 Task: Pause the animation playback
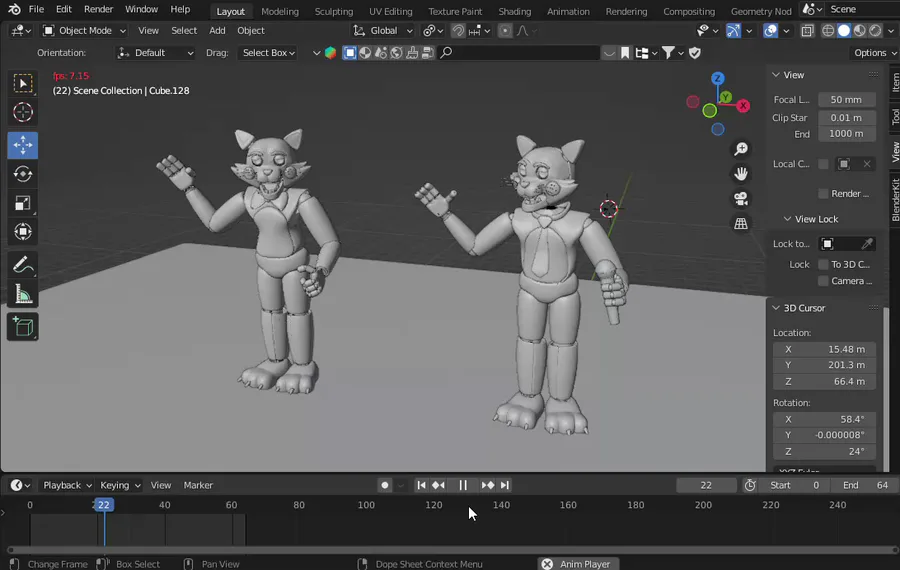463,485
